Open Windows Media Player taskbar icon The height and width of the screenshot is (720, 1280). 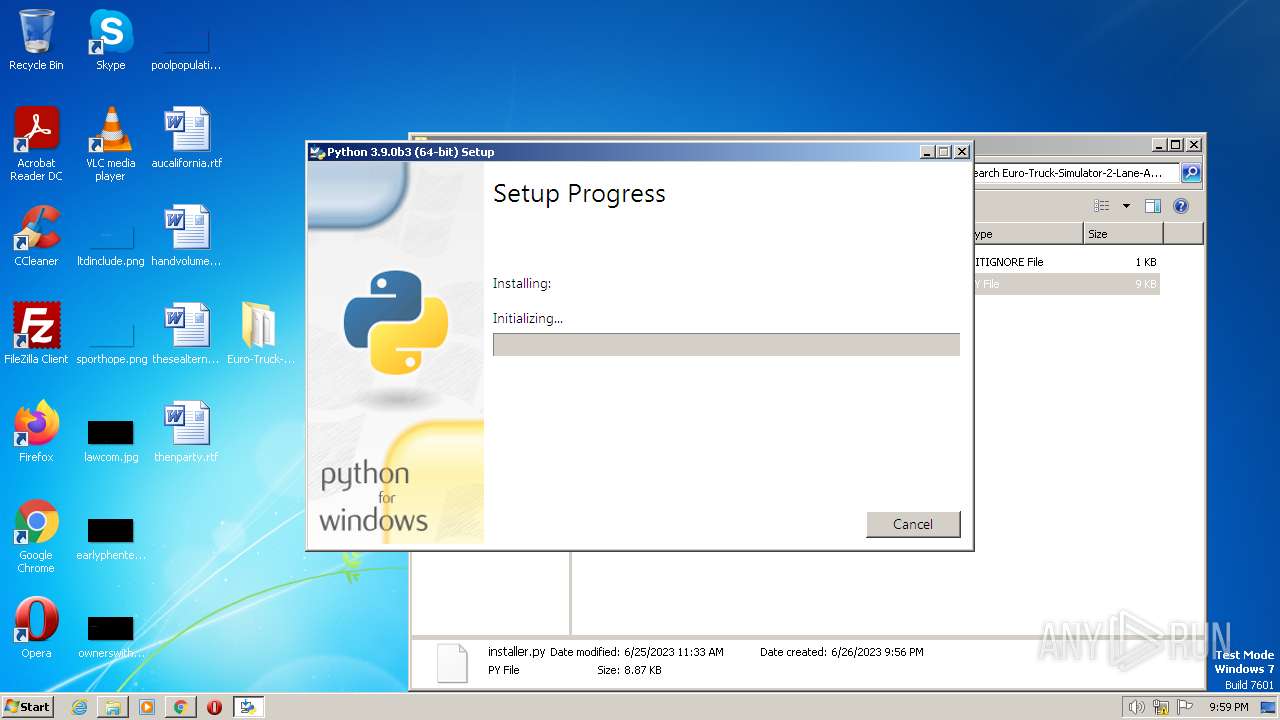coord(147,707)
